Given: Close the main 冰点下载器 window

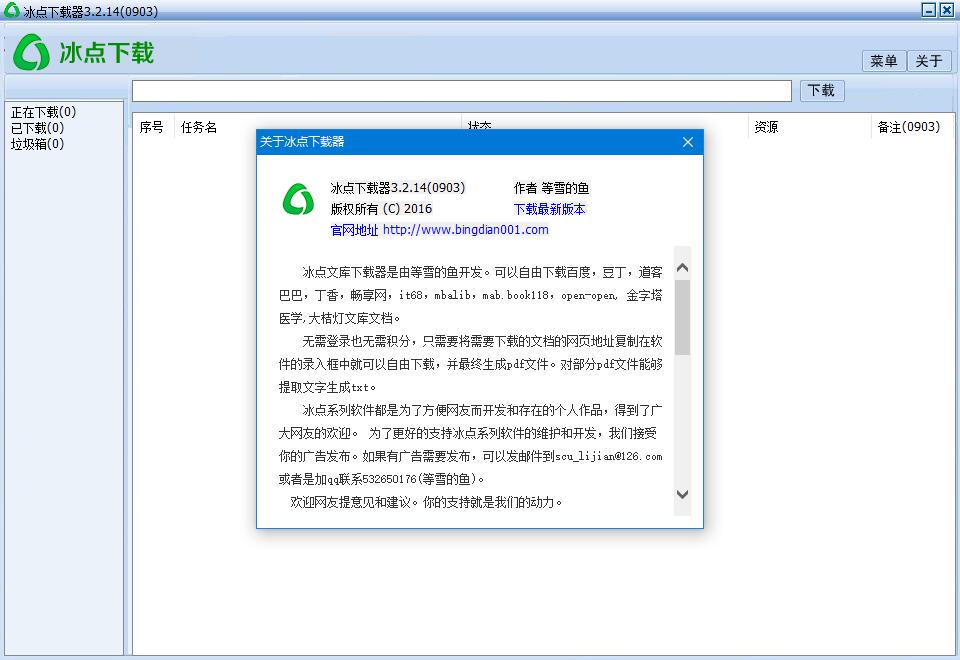Looking at the screenshot, I should point(948,10).
